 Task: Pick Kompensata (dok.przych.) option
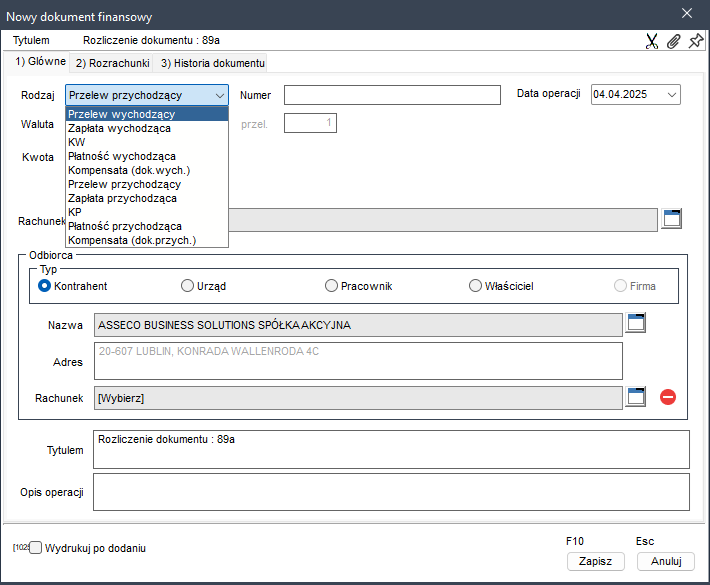pyautogui.click(x=147, y=240)
